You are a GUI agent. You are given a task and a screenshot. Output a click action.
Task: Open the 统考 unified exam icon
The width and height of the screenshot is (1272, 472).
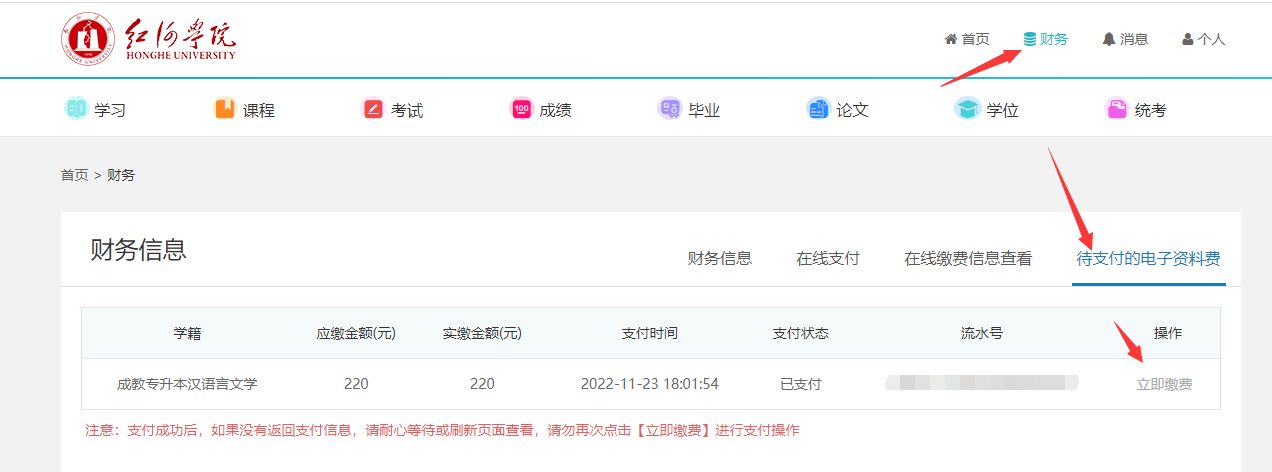pos(1116,109)
